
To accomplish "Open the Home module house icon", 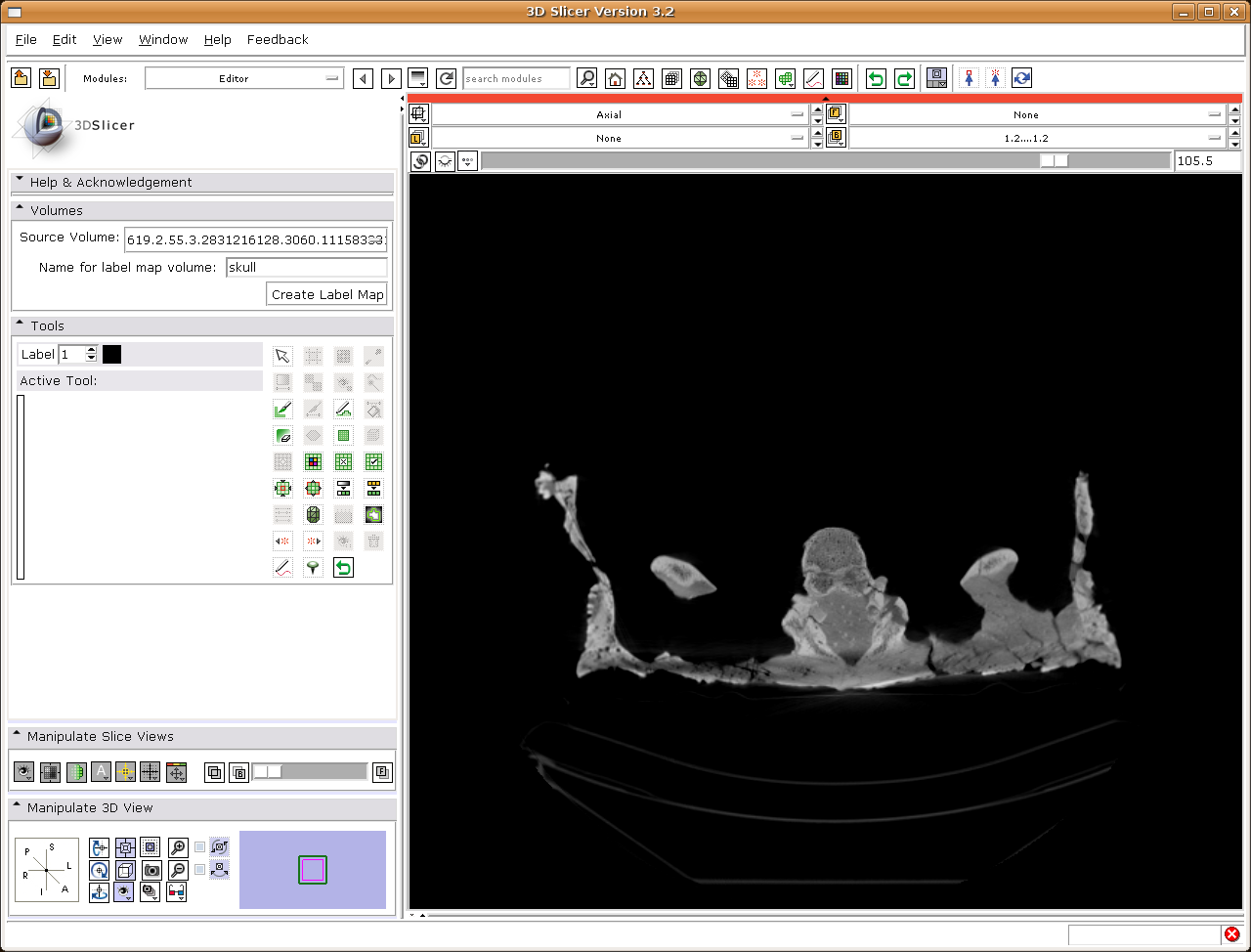I will coord(615,78).
